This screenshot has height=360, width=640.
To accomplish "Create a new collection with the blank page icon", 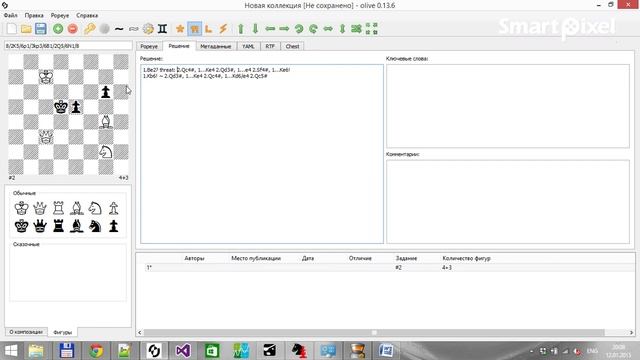I will [12, 29].
